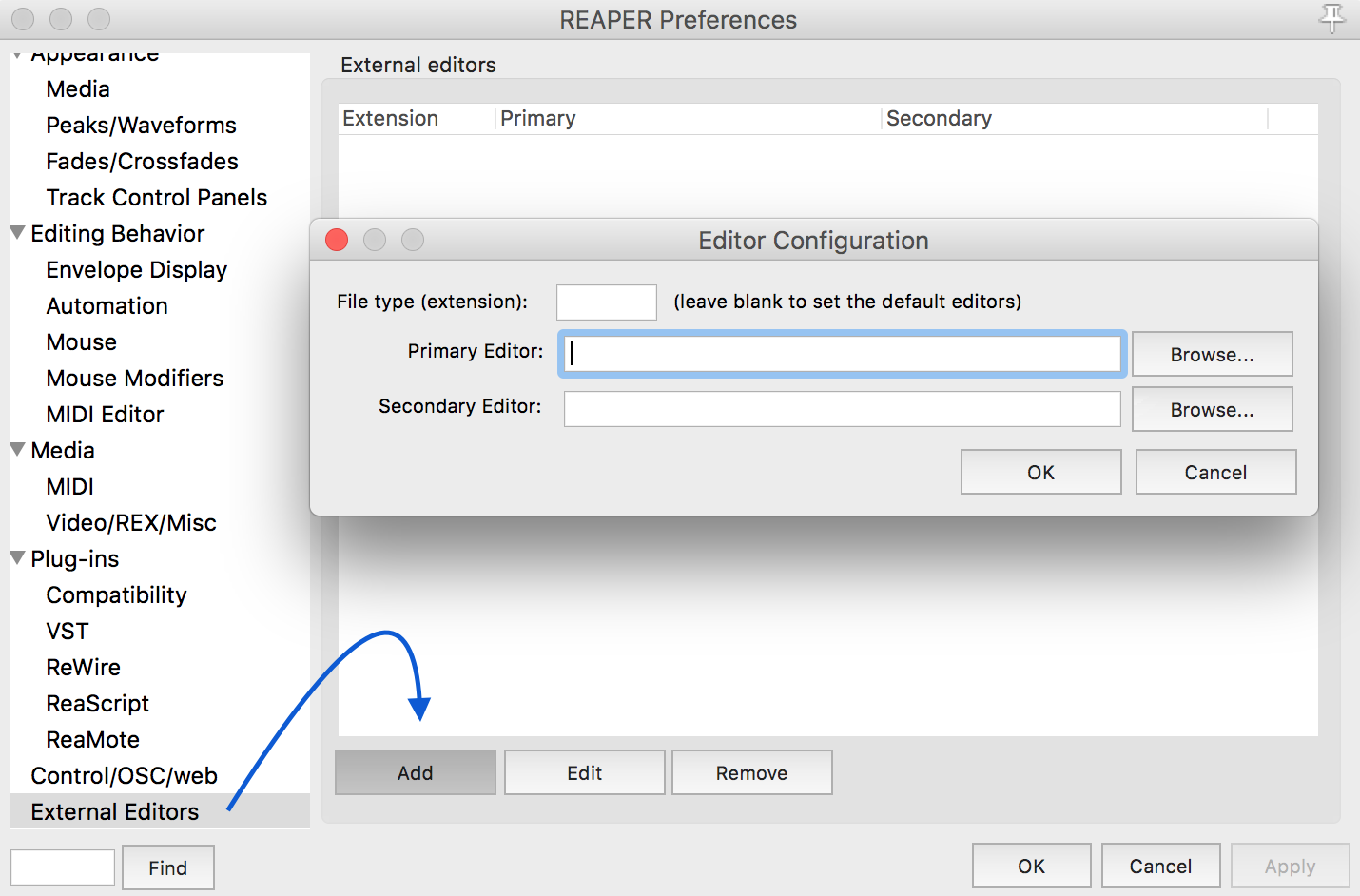The image size is (1360, 896).
Task: Open the Mouse preferences page
Action: click(x=82, y=342)
